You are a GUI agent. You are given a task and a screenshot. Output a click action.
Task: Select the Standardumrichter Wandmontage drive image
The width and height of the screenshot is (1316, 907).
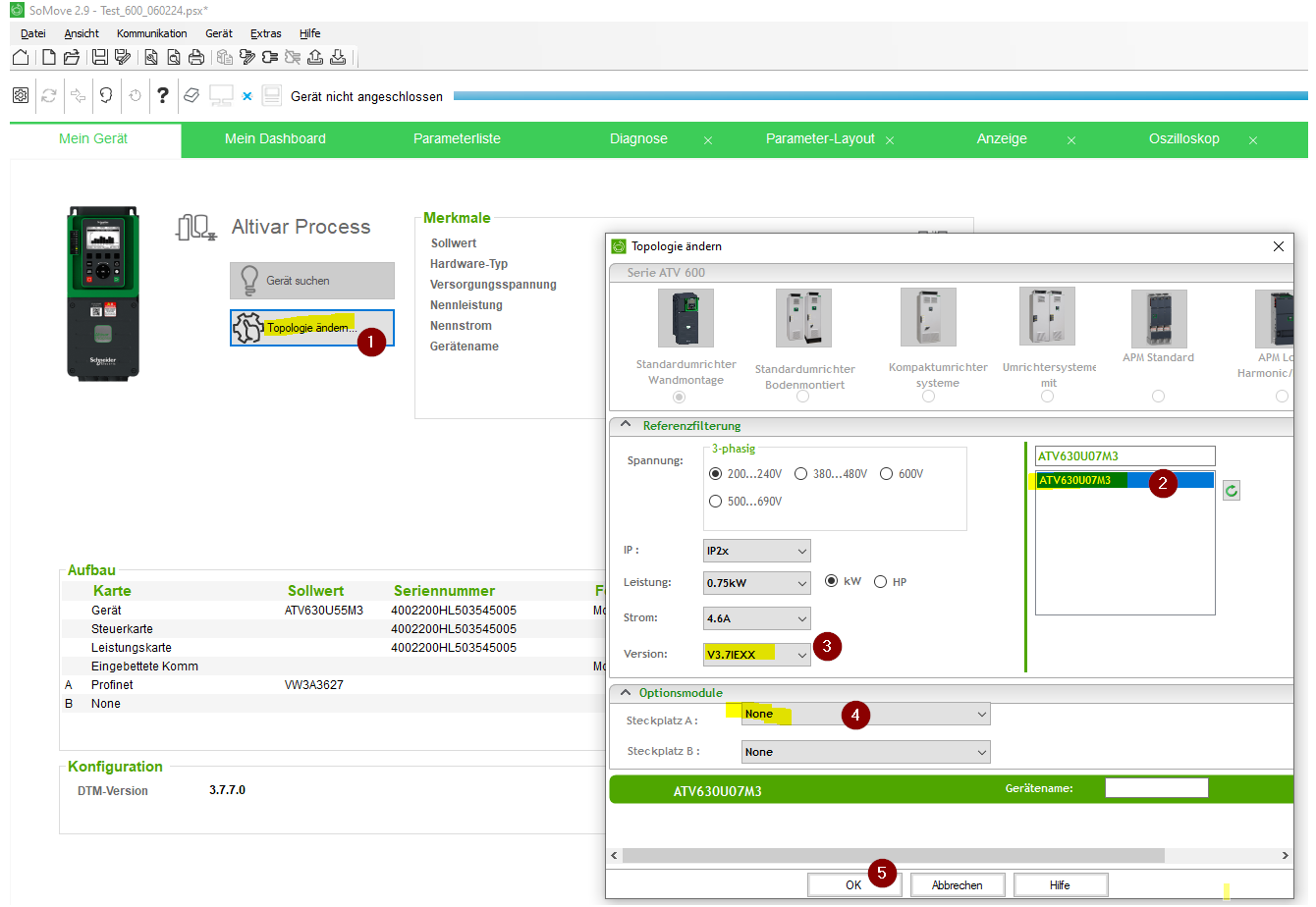(685, 318)
